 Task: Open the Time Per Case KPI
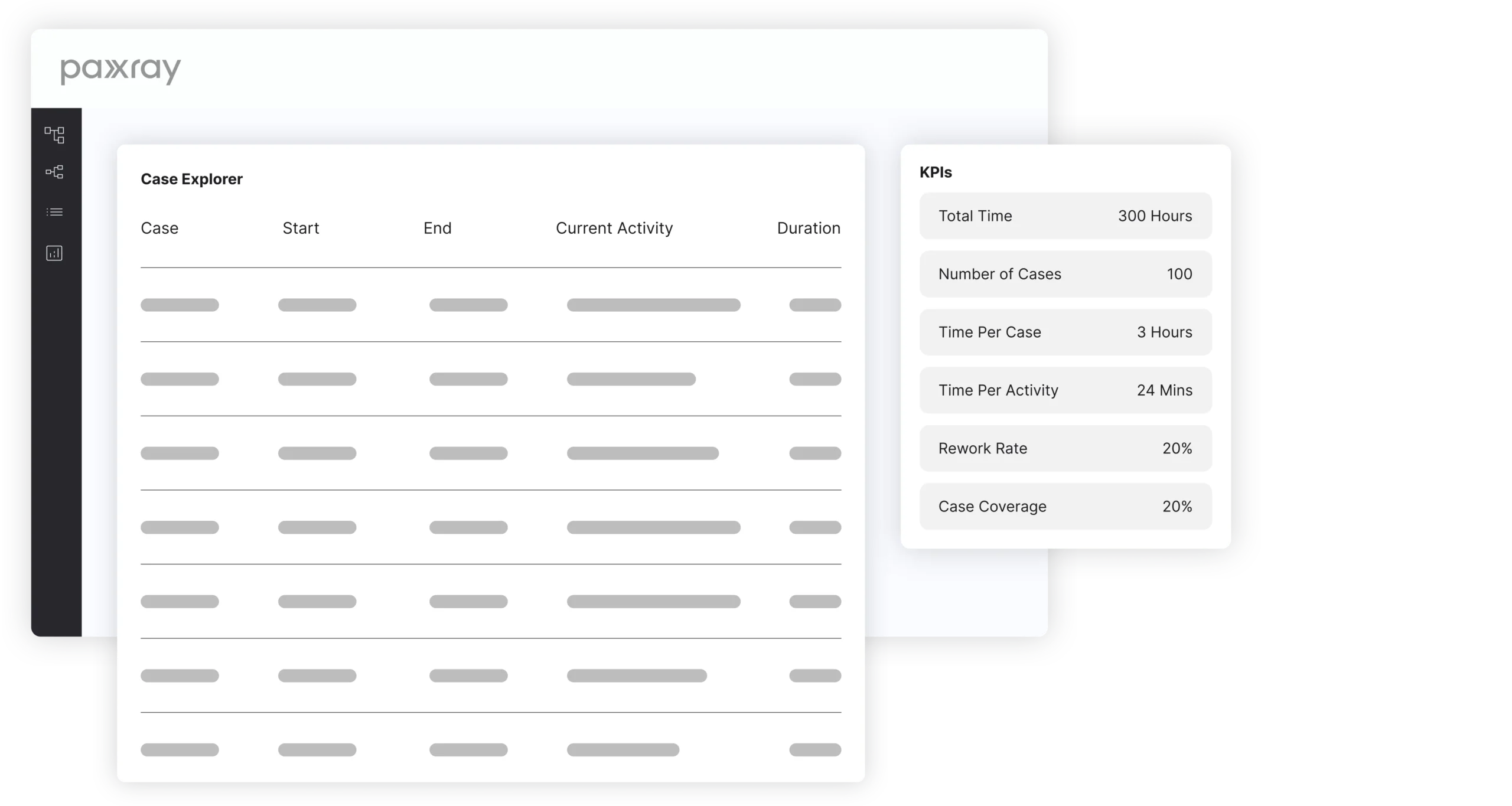[x=1065, y=332]
